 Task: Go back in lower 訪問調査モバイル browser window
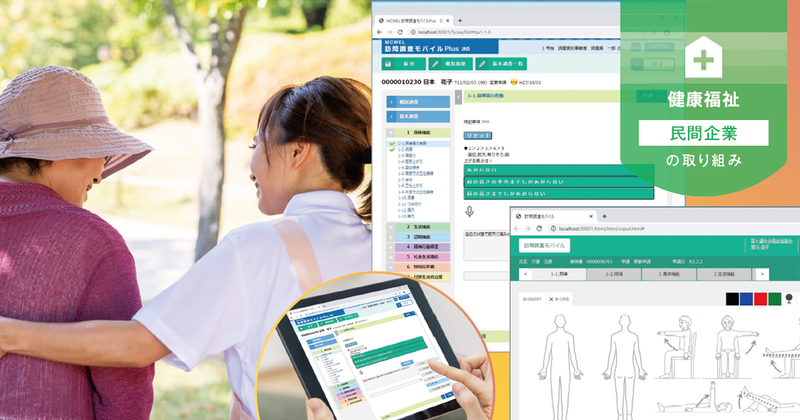[x=517, y=229]
